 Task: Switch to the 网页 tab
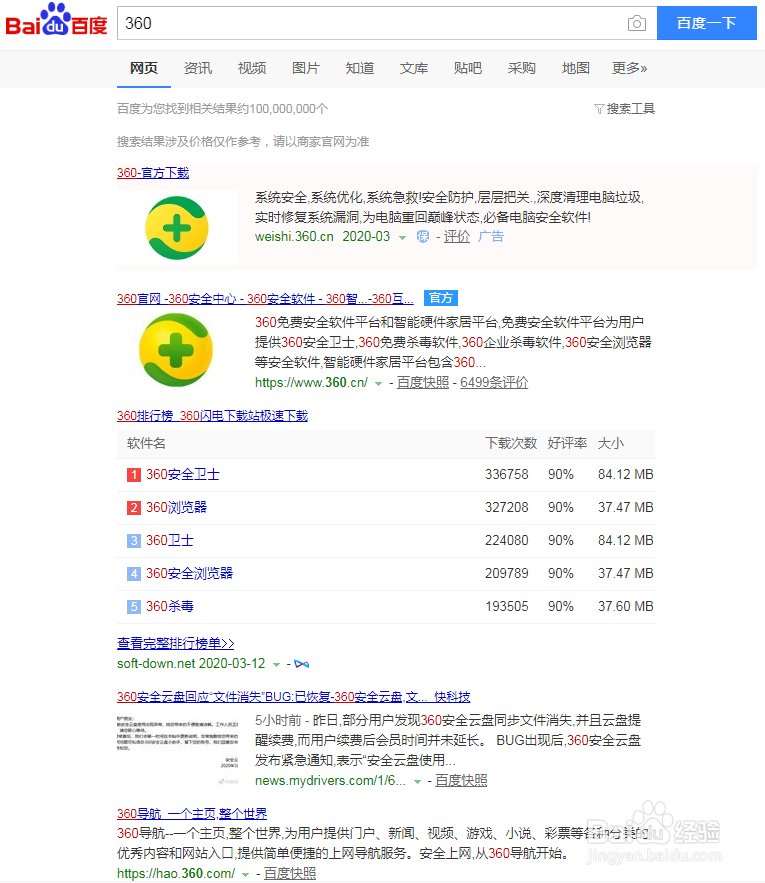point(144,68)
